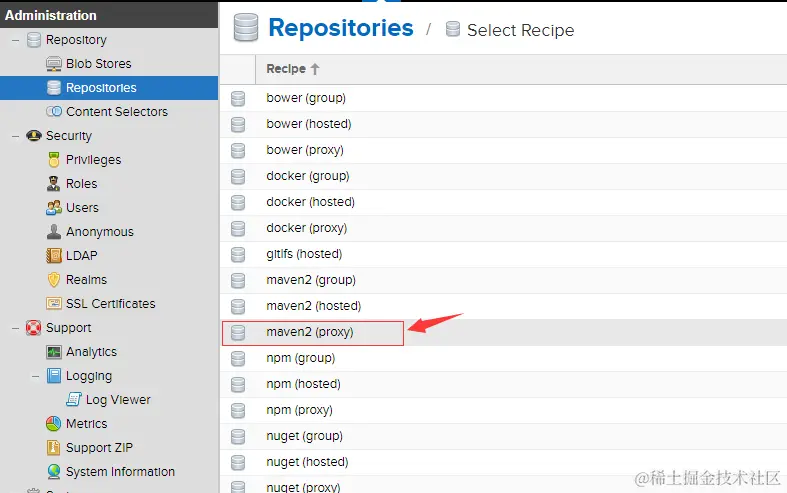Click the Support ZIP icon
Image resolution: width=787 pixels, height=493 pixels.
pyautogui.click(x=54, y=447)
